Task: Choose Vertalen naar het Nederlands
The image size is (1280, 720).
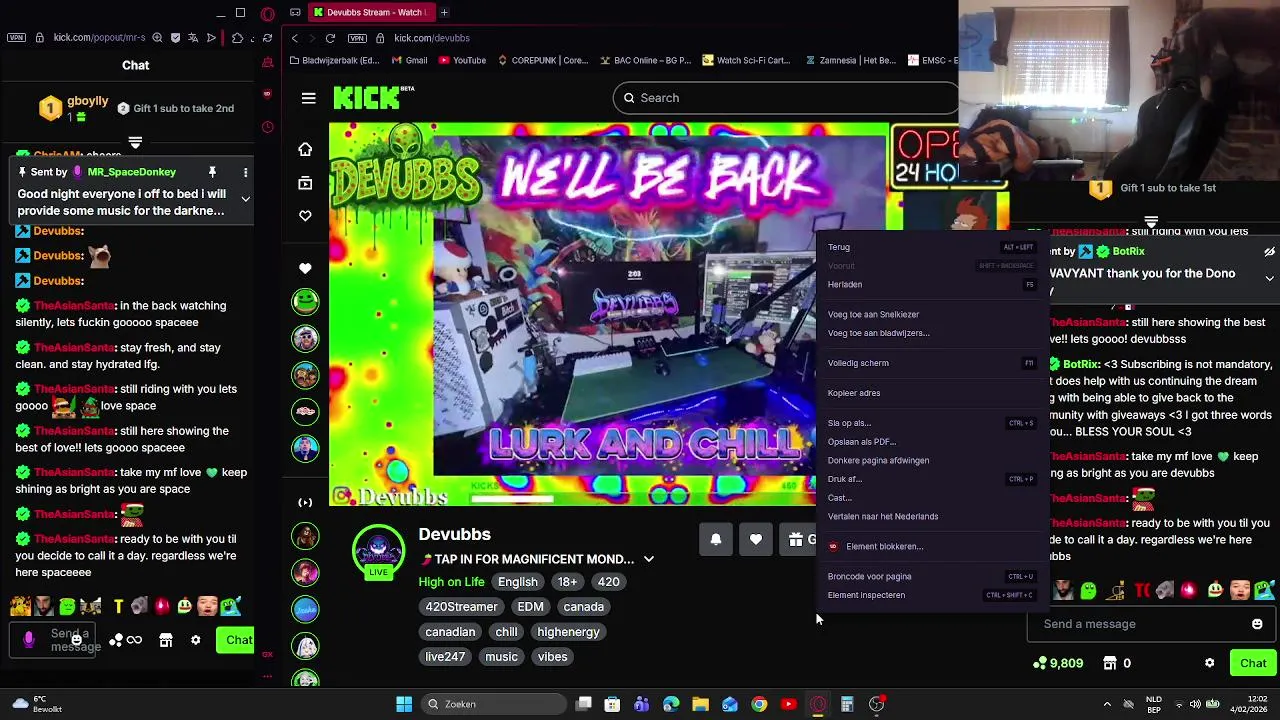Action: (931, 516)
